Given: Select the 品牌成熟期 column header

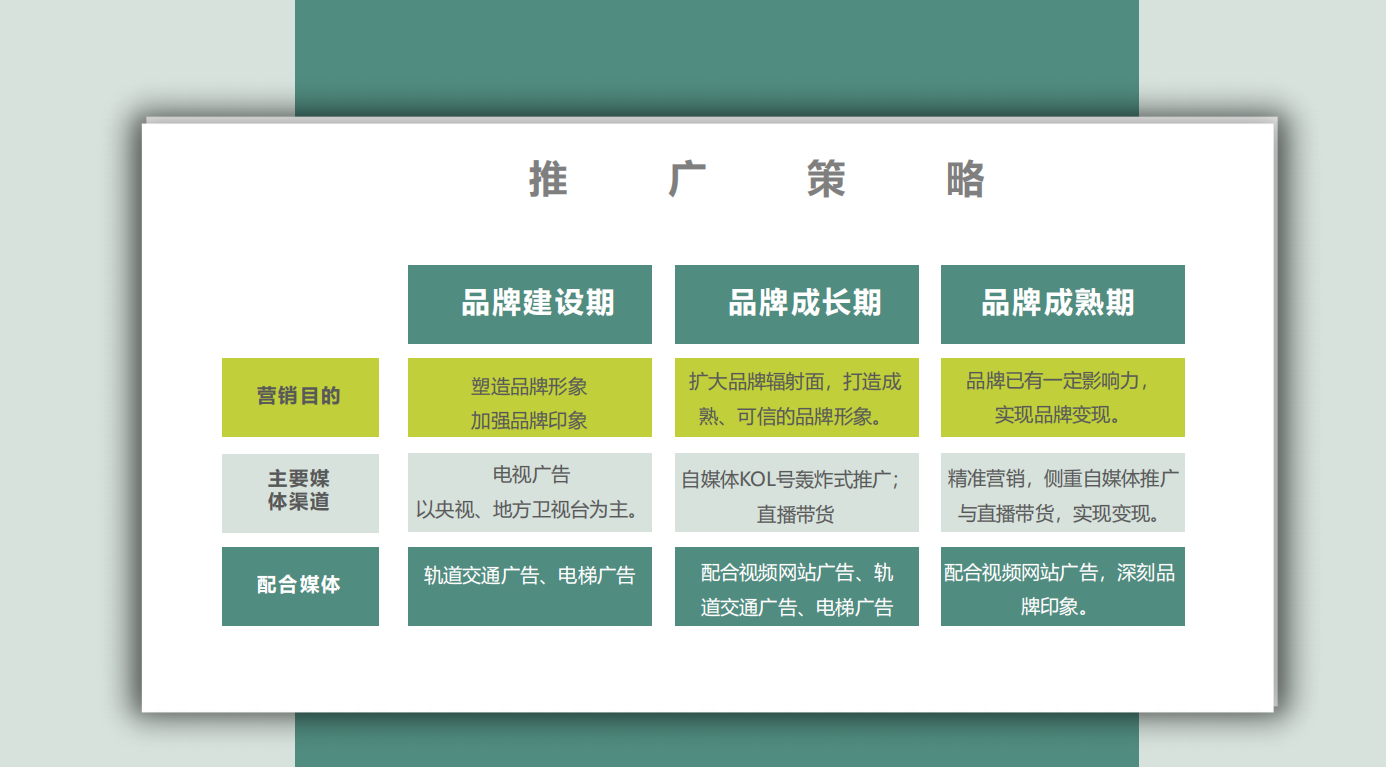Looking at the screenshot, I should click(1062, 304).
